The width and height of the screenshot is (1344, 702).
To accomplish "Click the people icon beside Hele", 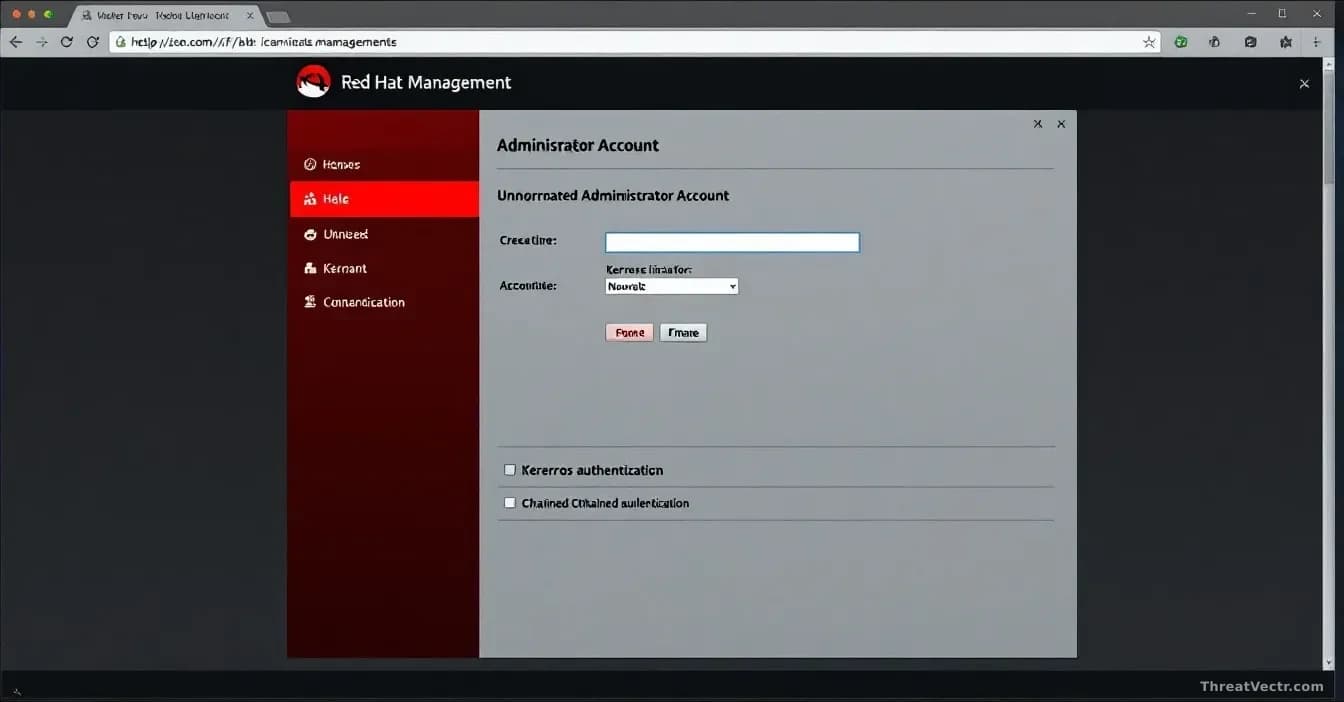I will [x=310, y=199].
